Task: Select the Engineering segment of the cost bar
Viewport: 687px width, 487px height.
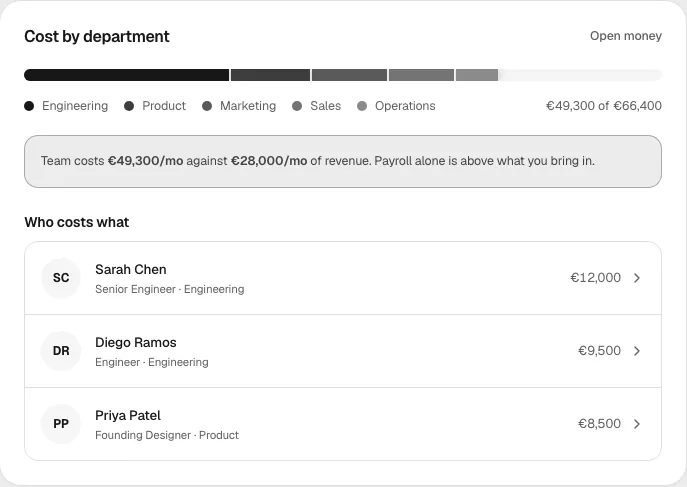Action: tap(127, 75)
